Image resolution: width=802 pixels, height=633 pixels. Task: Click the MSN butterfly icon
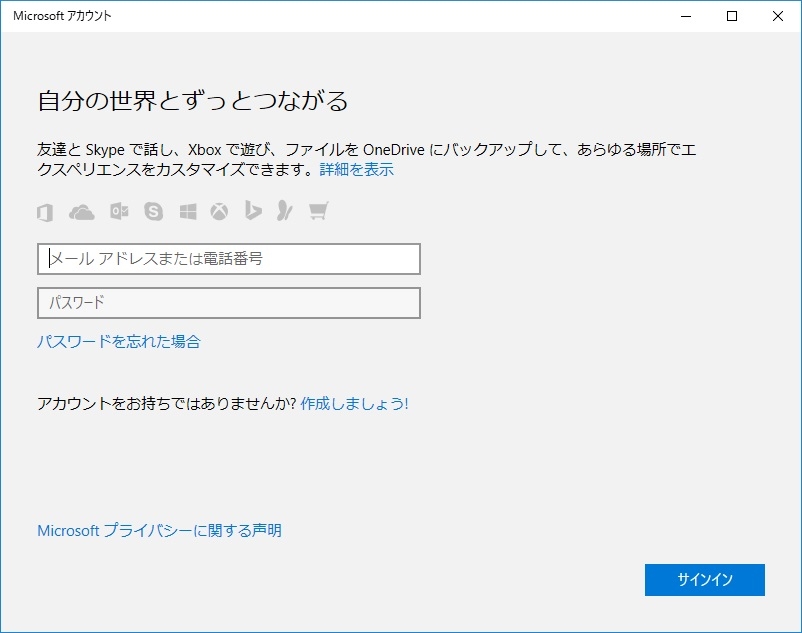(x=285, y=211)
